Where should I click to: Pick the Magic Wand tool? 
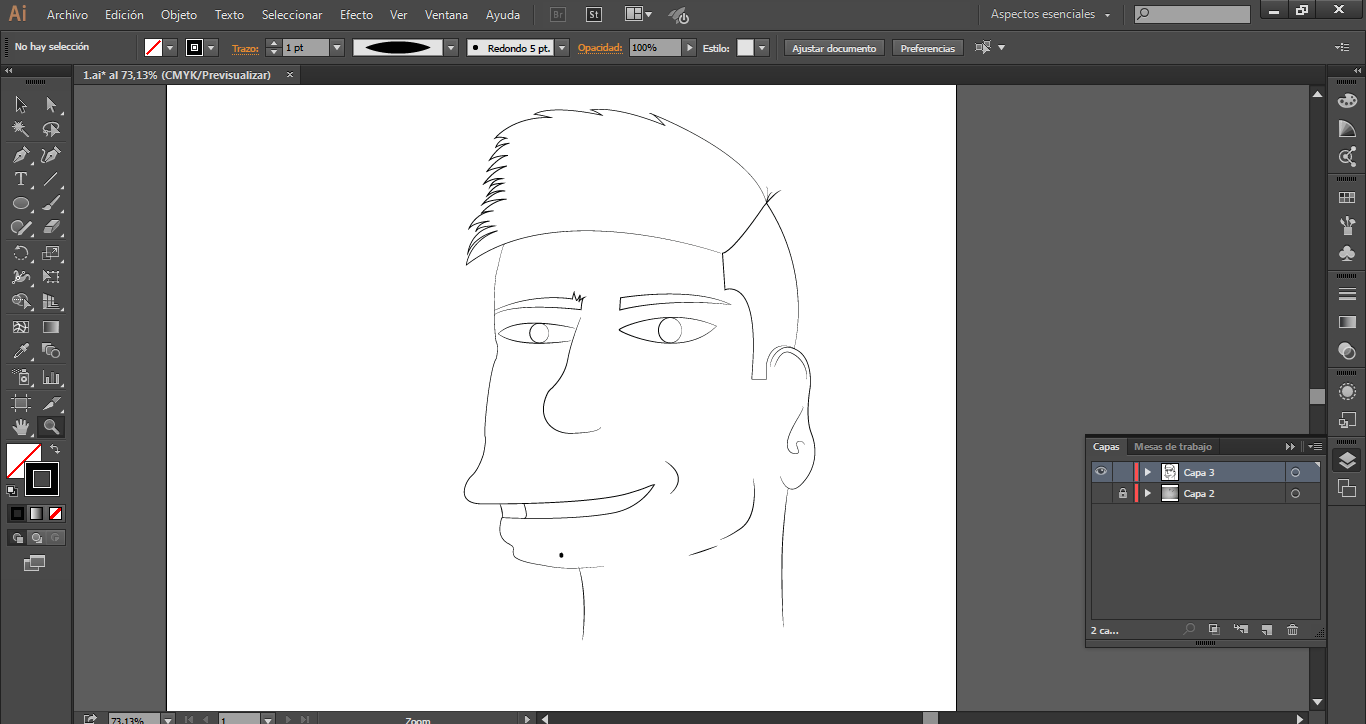(20, 130)
